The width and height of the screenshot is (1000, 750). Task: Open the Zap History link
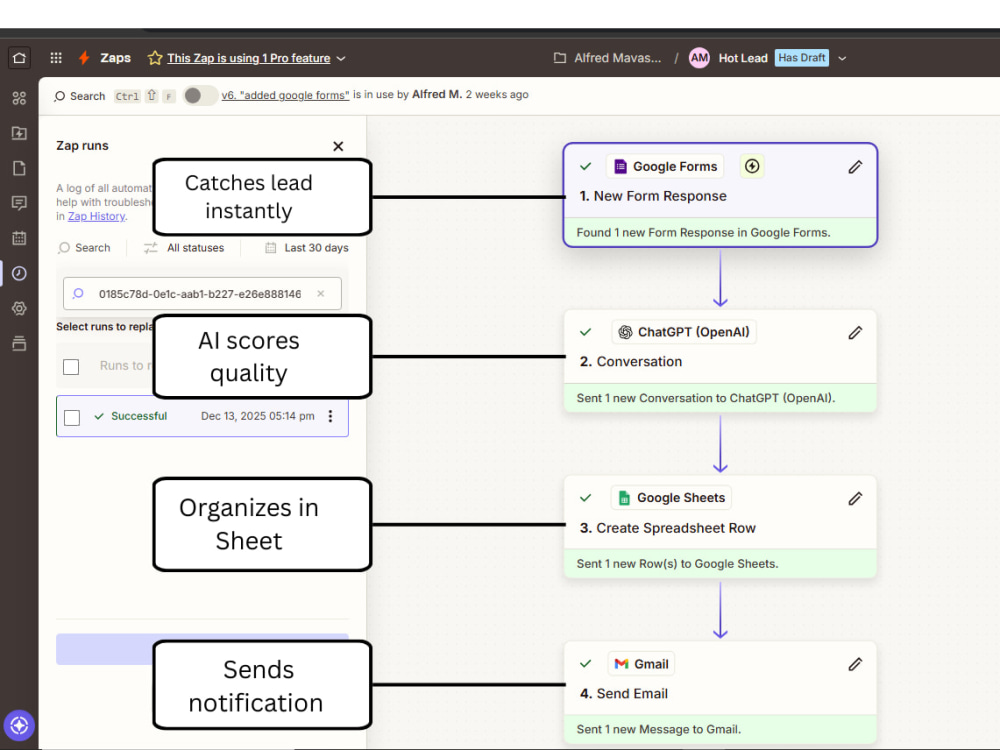(96, 216)
